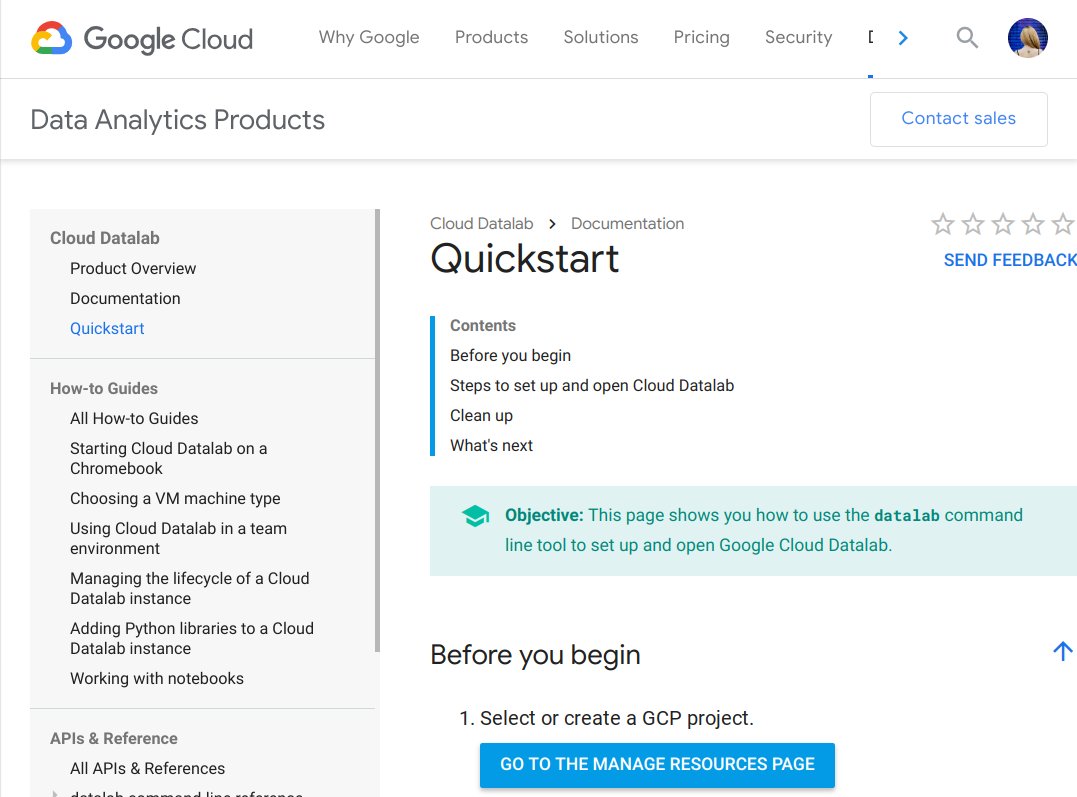Viewport: 1077px width, 797px height.
Task: Rate page with the first star
Action: click(x=942, y=223)
